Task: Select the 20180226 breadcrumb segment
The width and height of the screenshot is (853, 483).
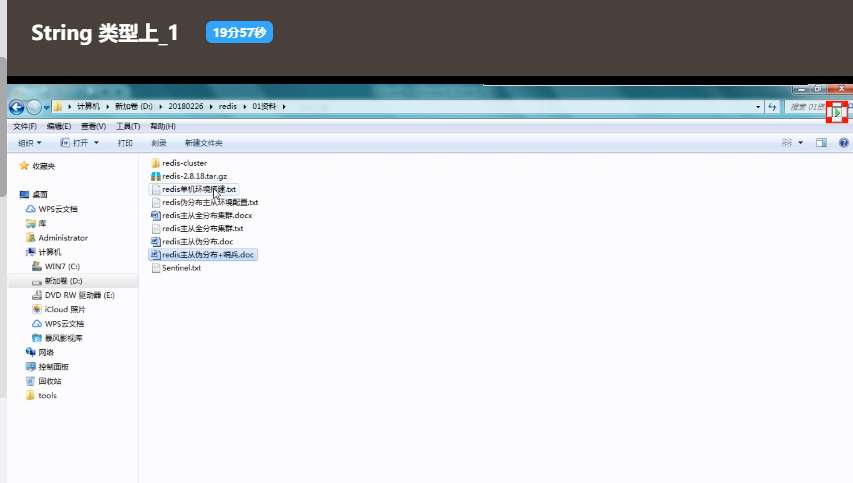Action: coord(186,106)
